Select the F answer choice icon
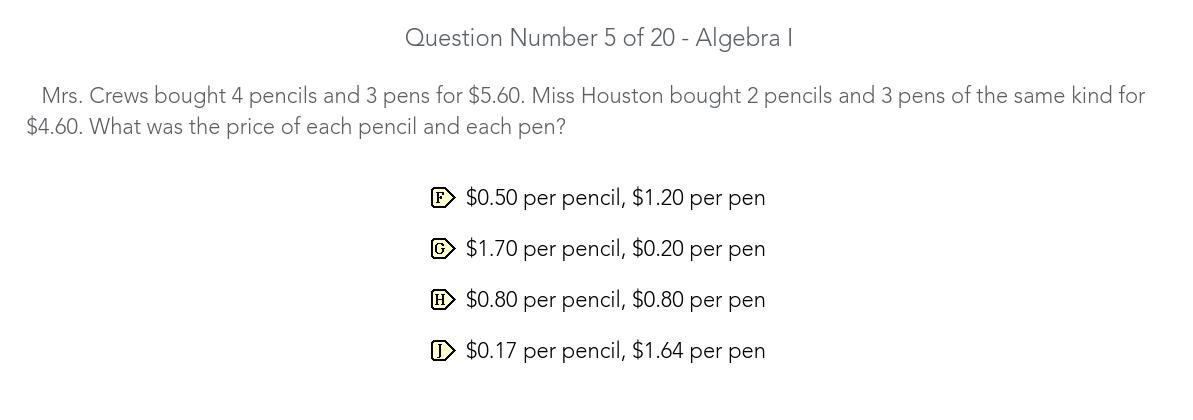1193x420 pixels. (443, 198)
